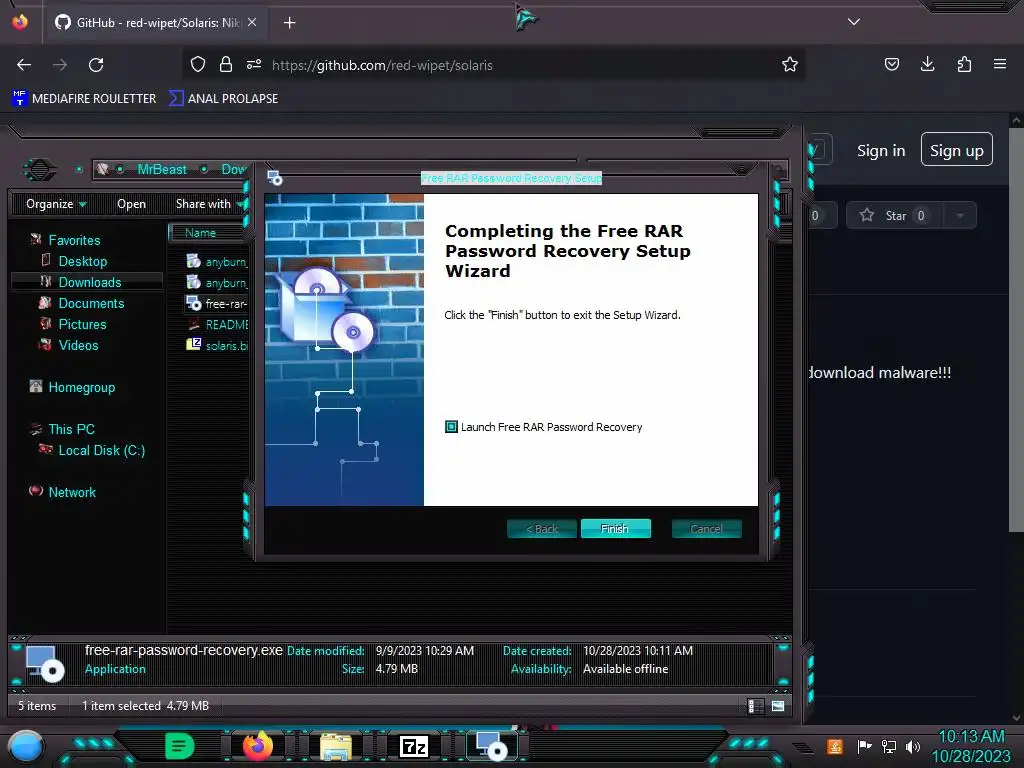Expand the list all tabs dropdown
The width and height of the screenshot is (1024, 768).
853,22
